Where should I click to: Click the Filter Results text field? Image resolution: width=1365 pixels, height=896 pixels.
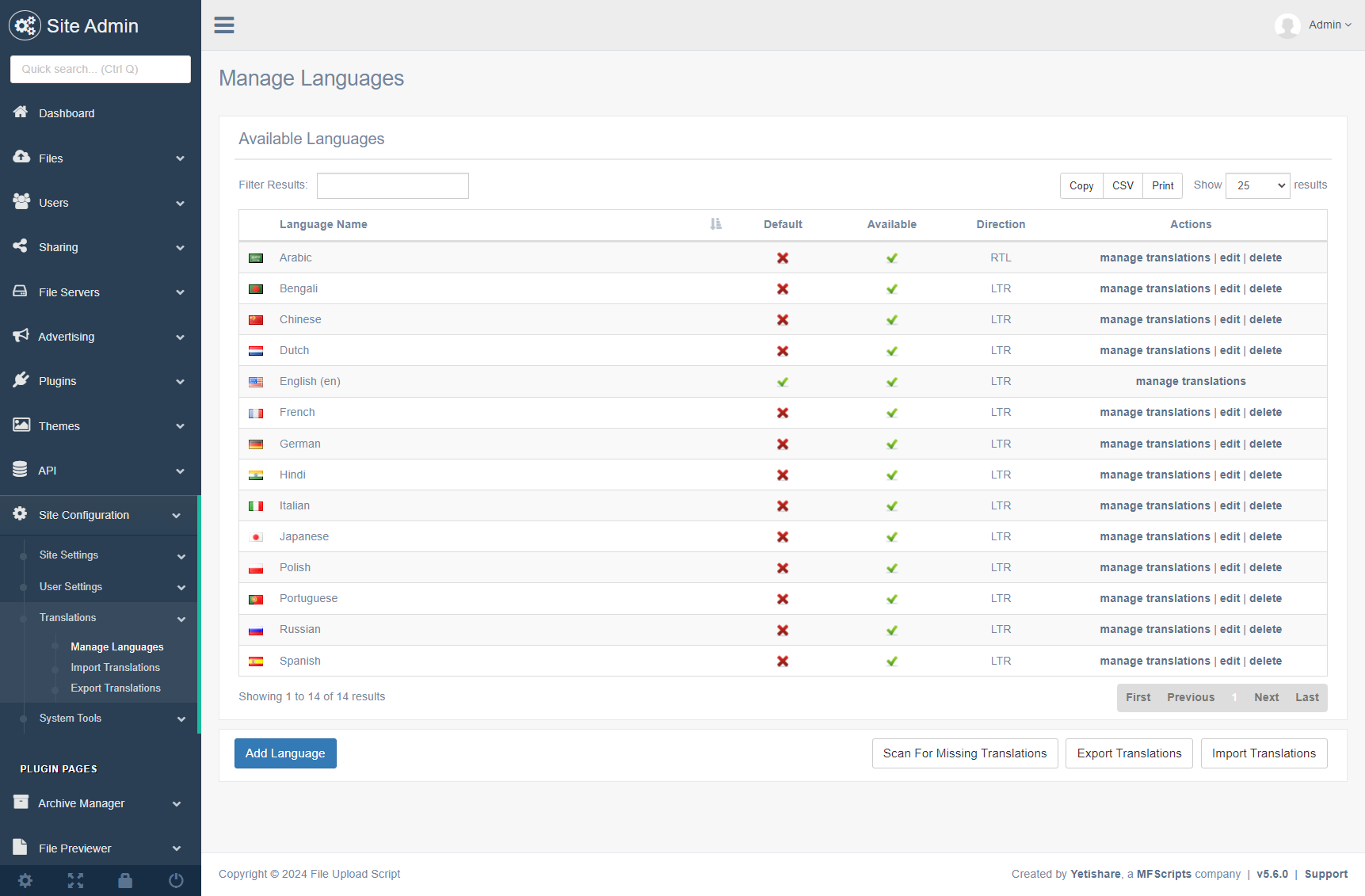392,185
